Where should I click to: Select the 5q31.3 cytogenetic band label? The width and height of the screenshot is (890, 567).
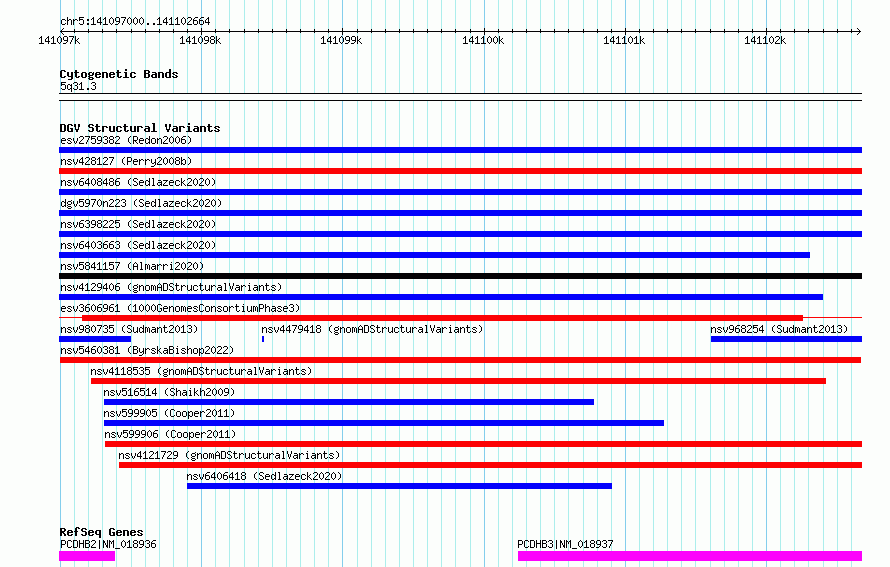[x=78, y=86]
